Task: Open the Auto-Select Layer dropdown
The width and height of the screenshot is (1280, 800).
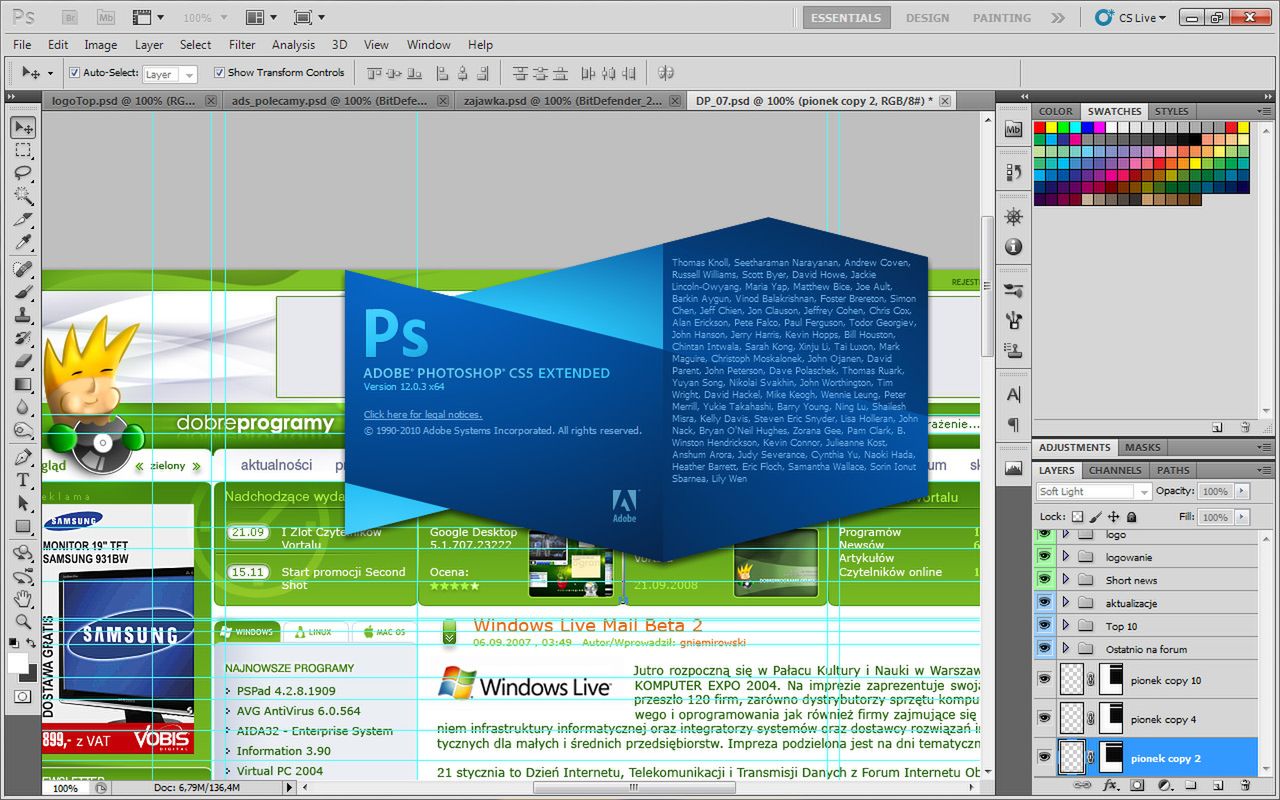Action: (170, 74)
